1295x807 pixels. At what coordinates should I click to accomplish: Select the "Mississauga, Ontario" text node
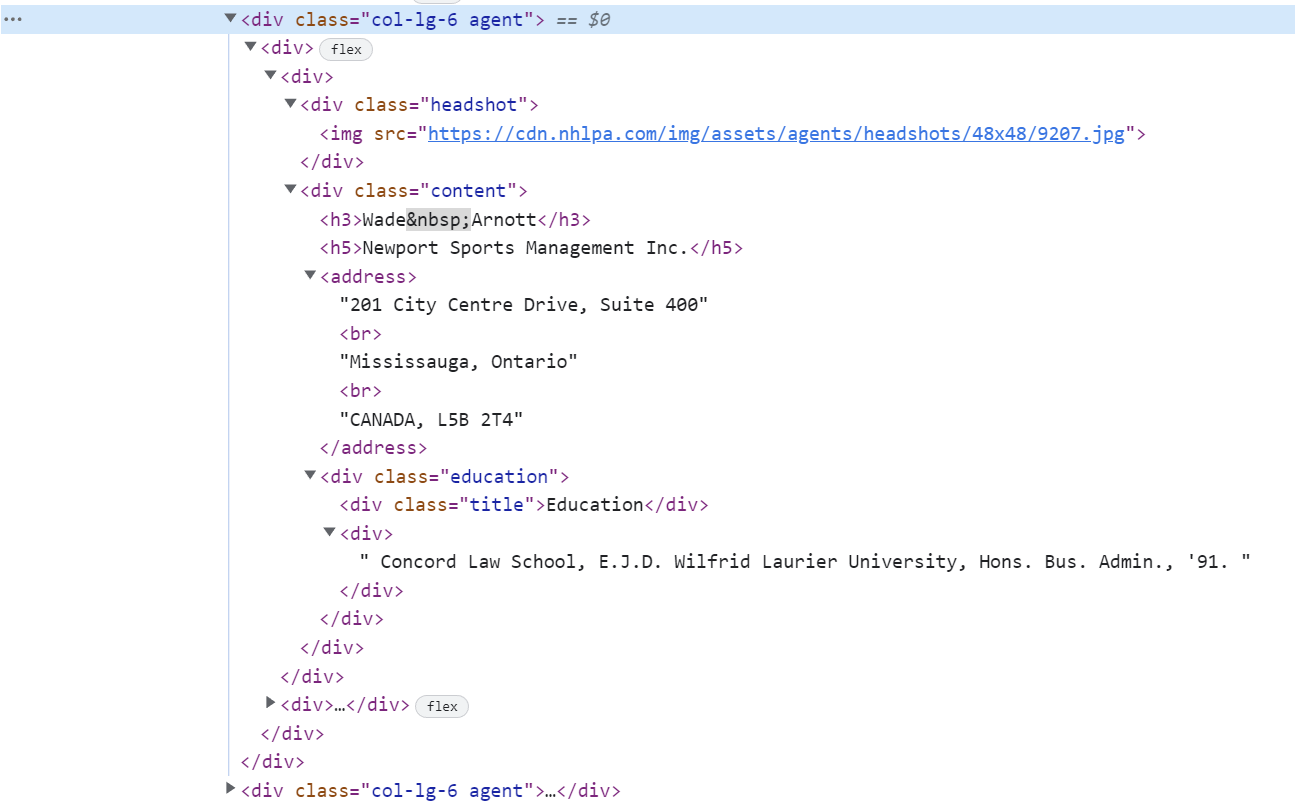click(x=459, y=362)
